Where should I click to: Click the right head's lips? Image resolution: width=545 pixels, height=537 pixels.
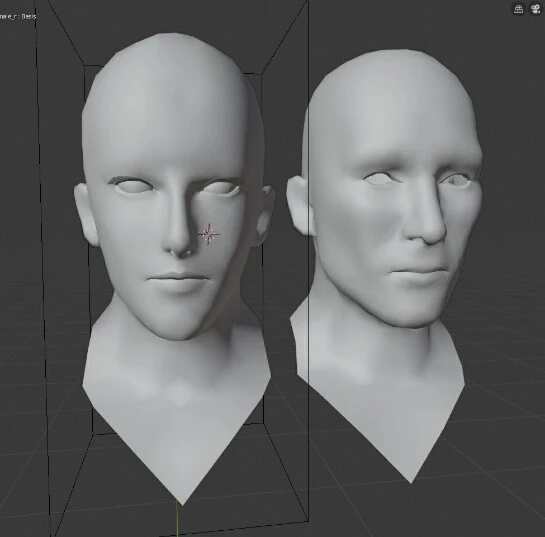tap(417, 272)
